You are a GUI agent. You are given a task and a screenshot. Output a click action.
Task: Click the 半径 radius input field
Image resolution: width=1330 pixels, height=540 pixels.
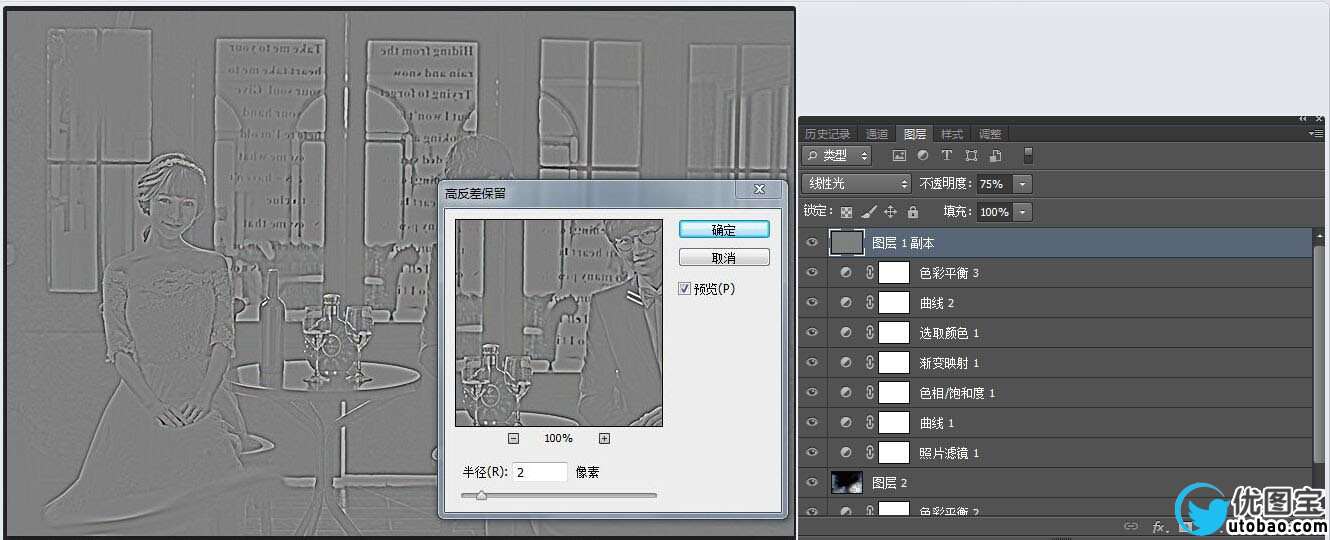[x=541, y=472]
